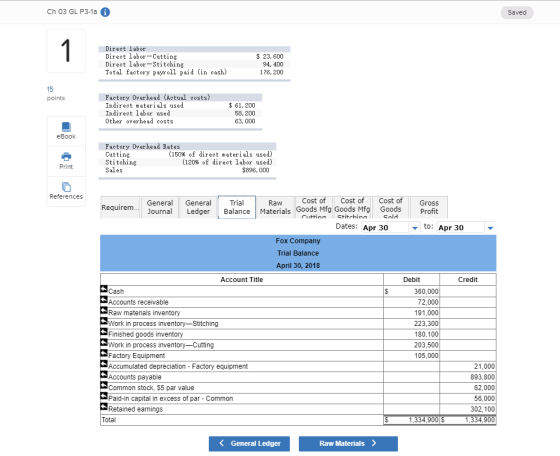Screen dimensions: 560x456
Task: Click the Debit column header
Action: pyautogui.click(x=411, y=280)
